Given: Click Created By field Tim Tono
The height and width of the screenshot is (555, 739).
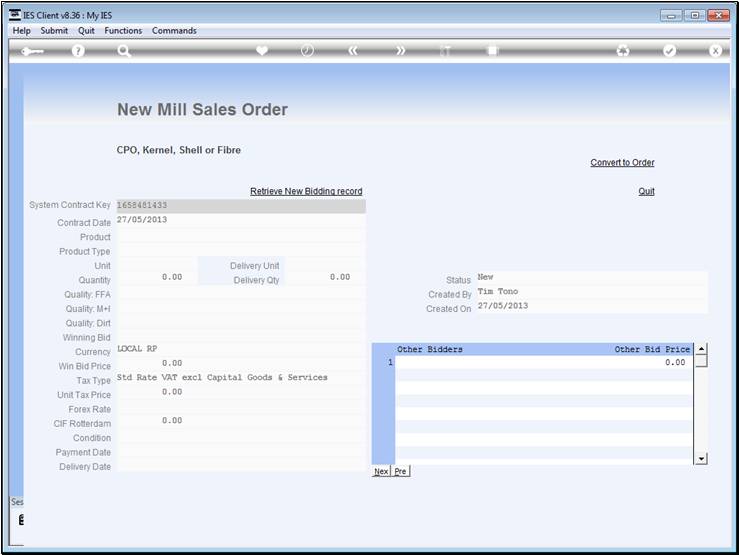Looking at the screenshot, I should [x=592, y=292].
